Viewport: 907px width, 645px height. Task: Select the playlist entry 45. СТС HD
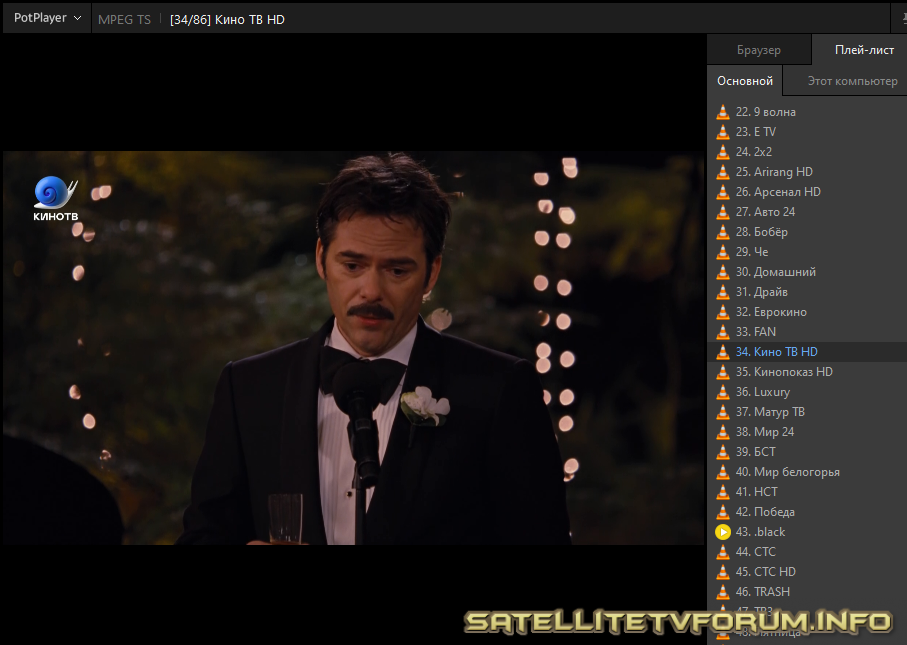pos(807,572)
